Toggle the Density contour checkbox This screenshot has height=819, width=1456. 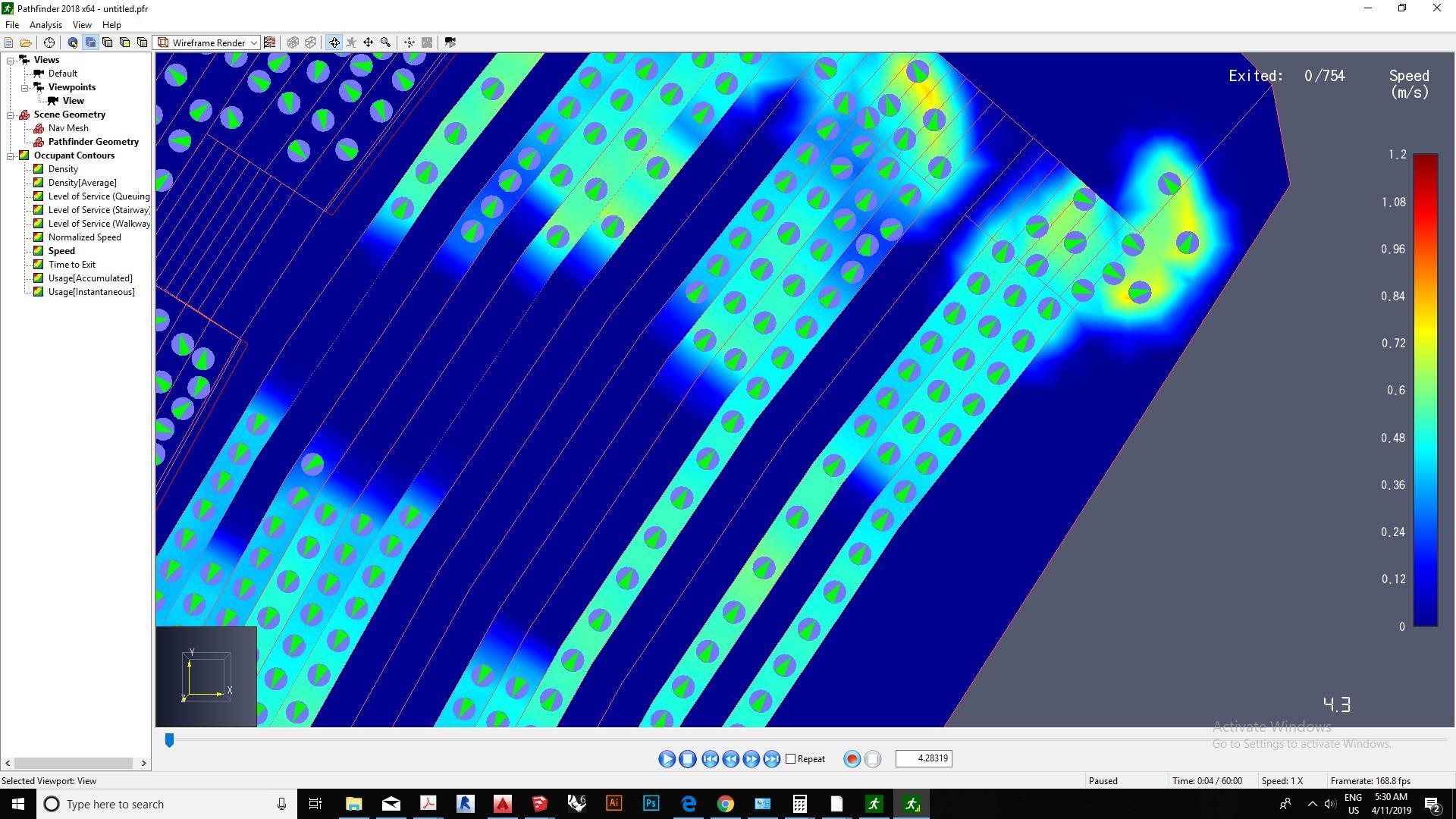(x=39, y=169)
